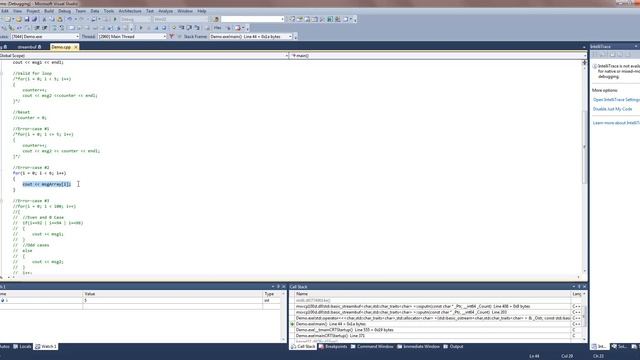This screenshot has width=640, height=360.
Task: Click the //Error-case #2 comment line
Action: click(31, 167)
